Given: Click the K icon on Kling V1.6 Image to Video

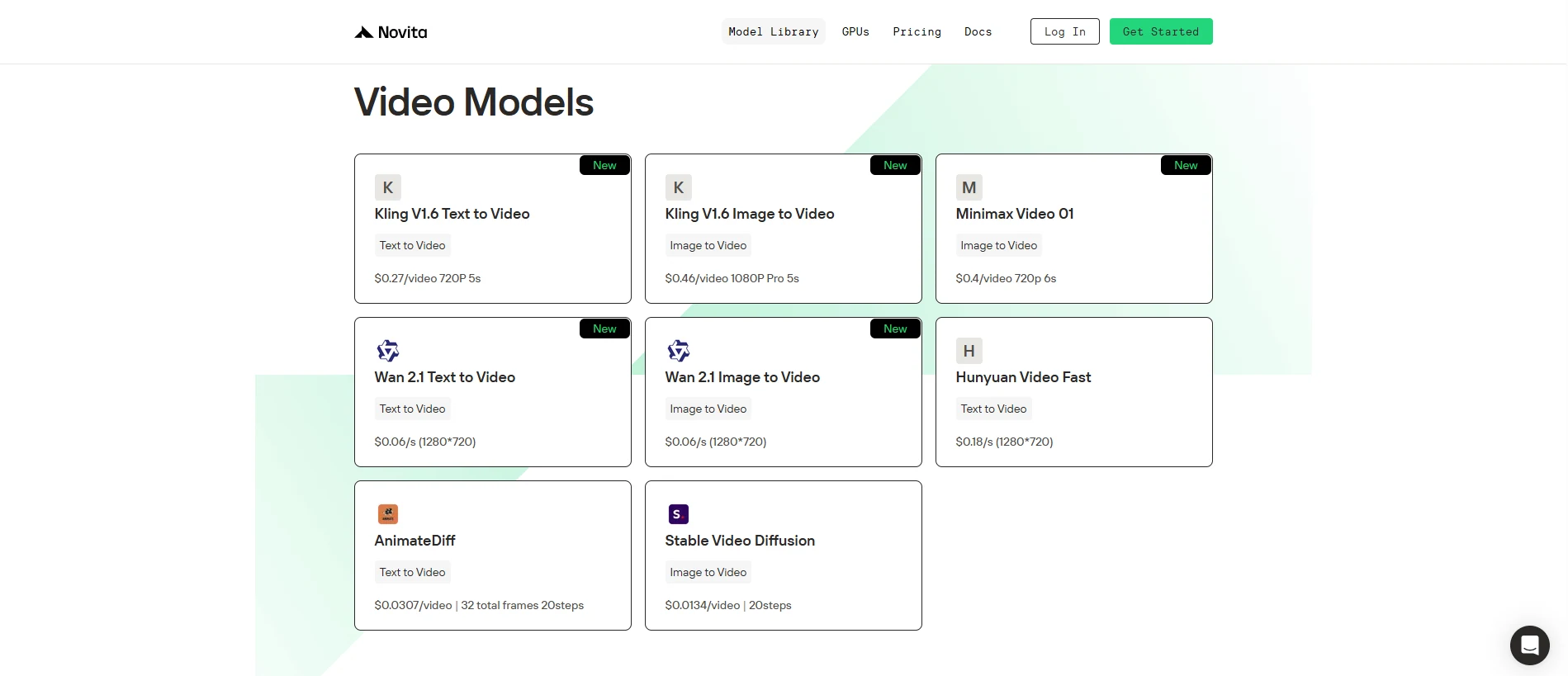Looking at the screenshot, I should pos(679,187).
